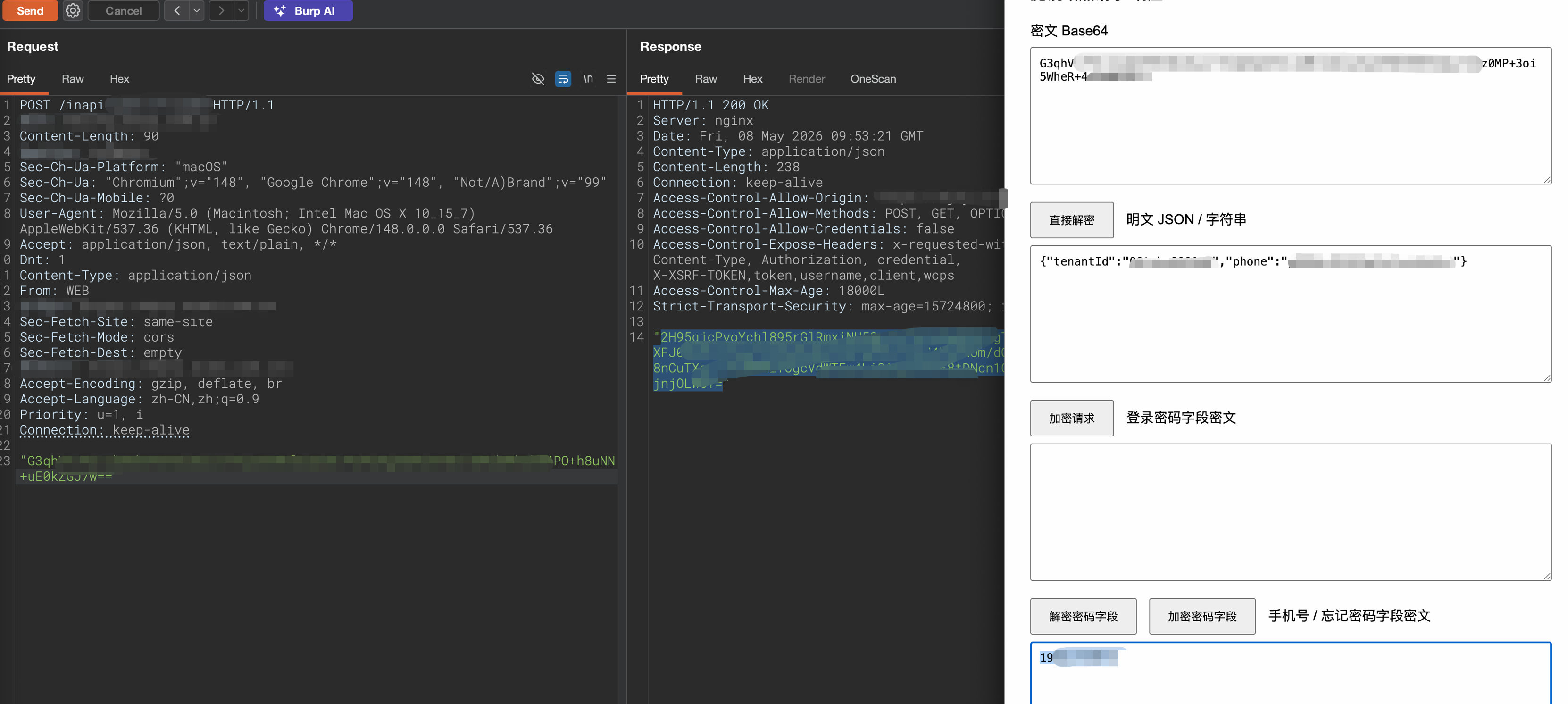This screenshot has width=1568, height=704.
Task: Click the Sec-Ch-Ua-Platform "macOS" header
Action: (x=124, y=167)
